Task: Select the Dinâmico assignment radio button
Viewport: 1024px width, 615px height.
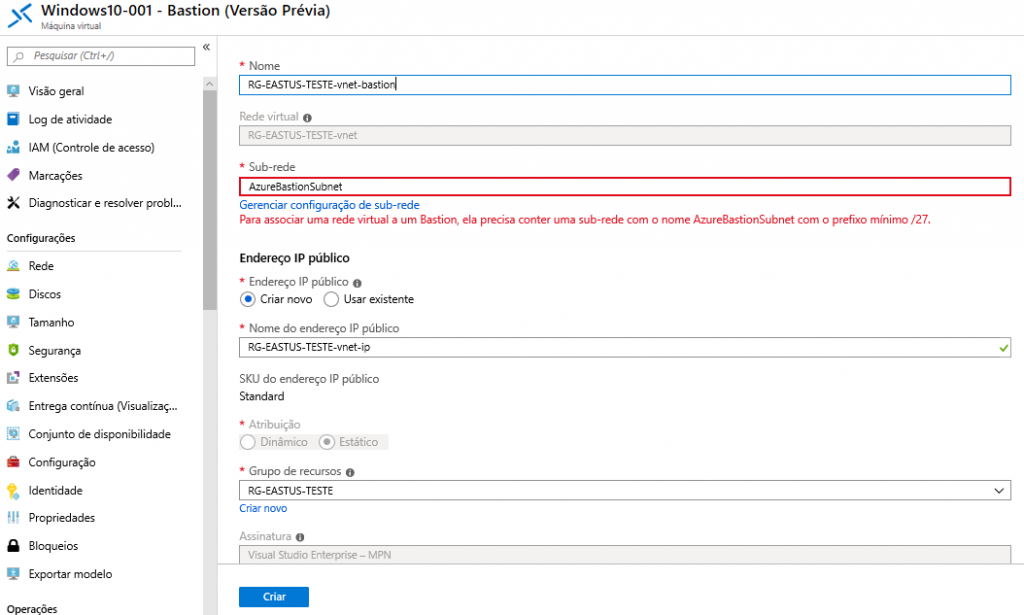Action: click(x=248, y=442)
